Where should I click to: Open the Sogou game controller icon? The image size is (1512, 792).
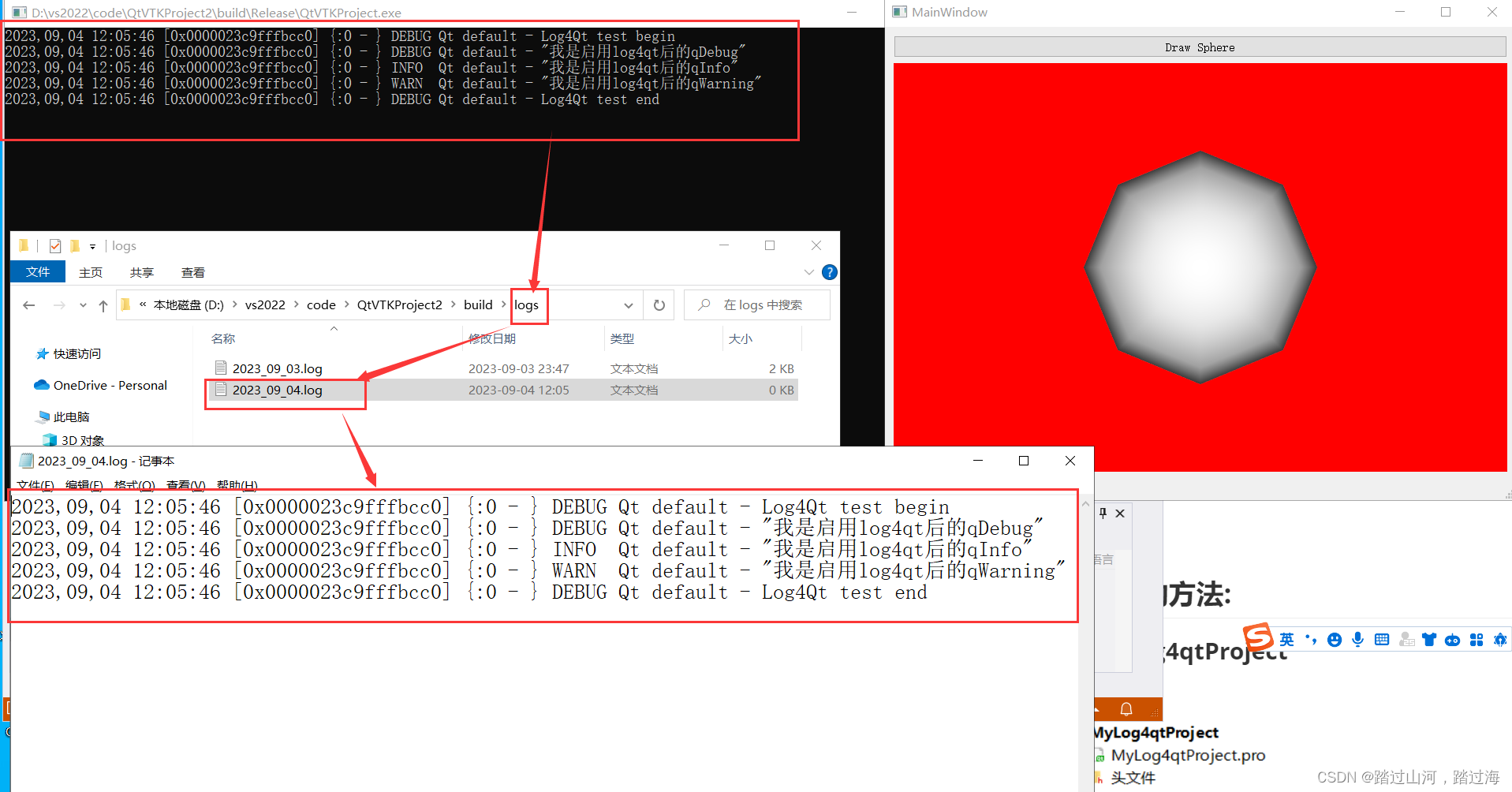coord(1453,640)
